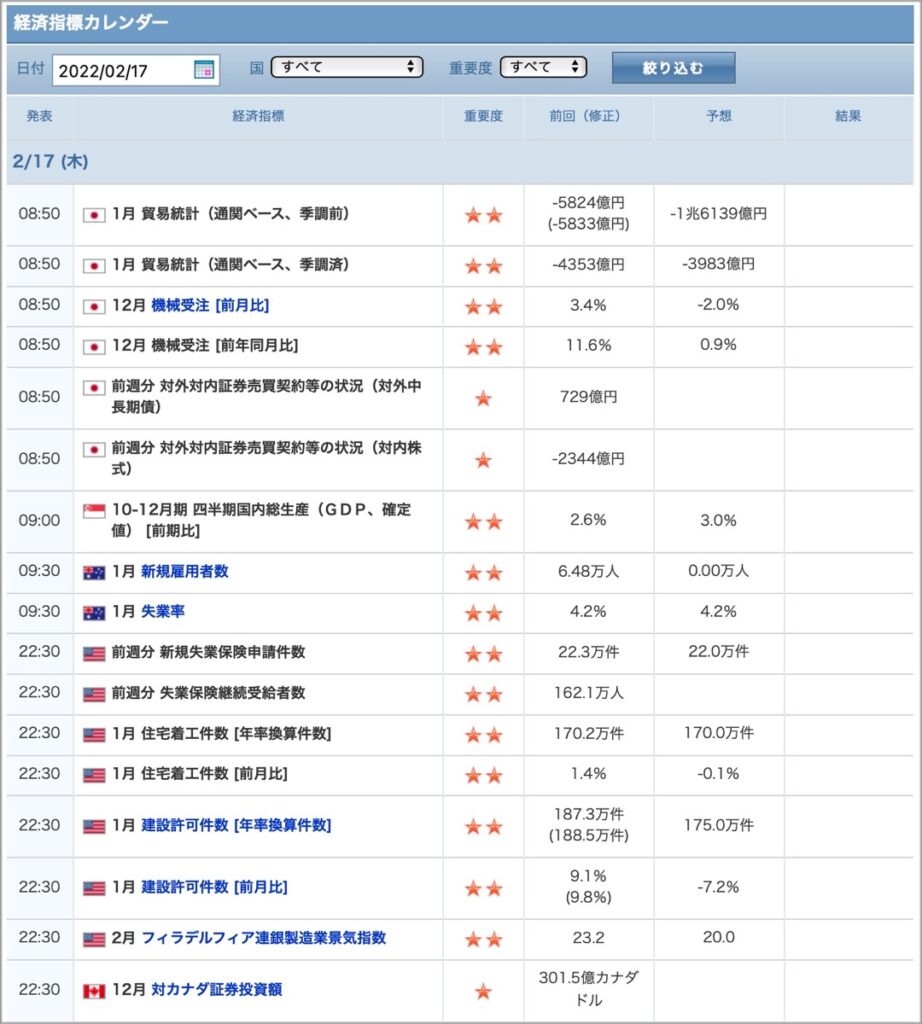Screen dimensions: 922x1024
Task: Click the Japan flag beside 貿易統計 季調済
Action: click(x=94, y=266)
